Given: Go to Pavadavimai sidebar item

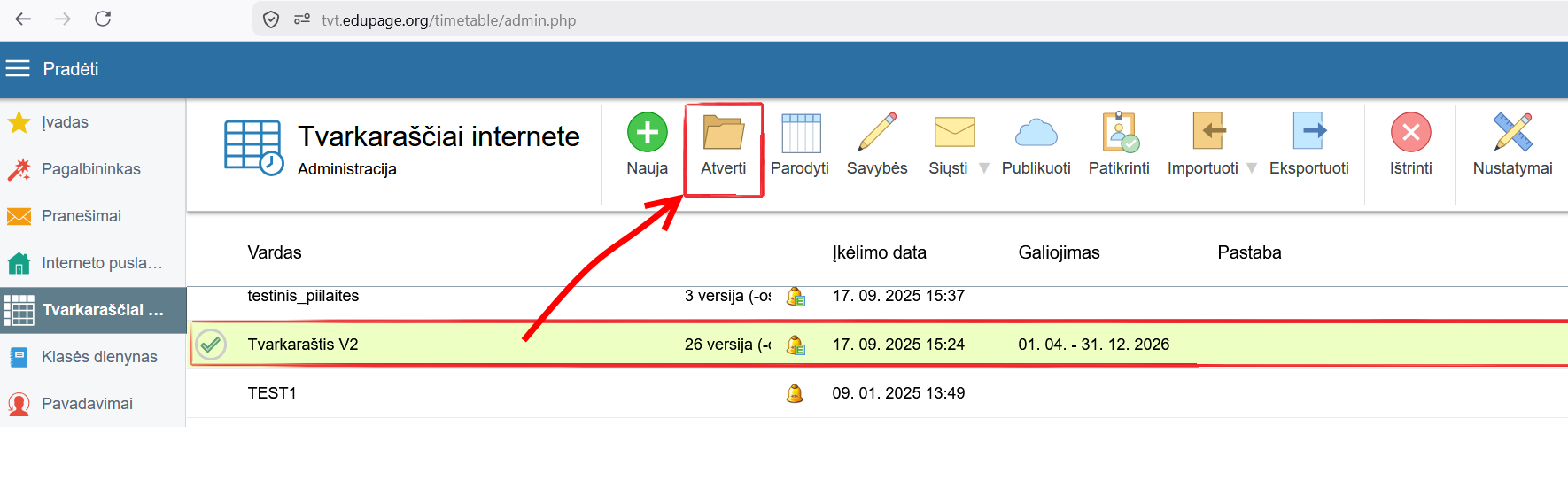Looking at the screenshot, I should pyautogui.click(x=86, y=404).
